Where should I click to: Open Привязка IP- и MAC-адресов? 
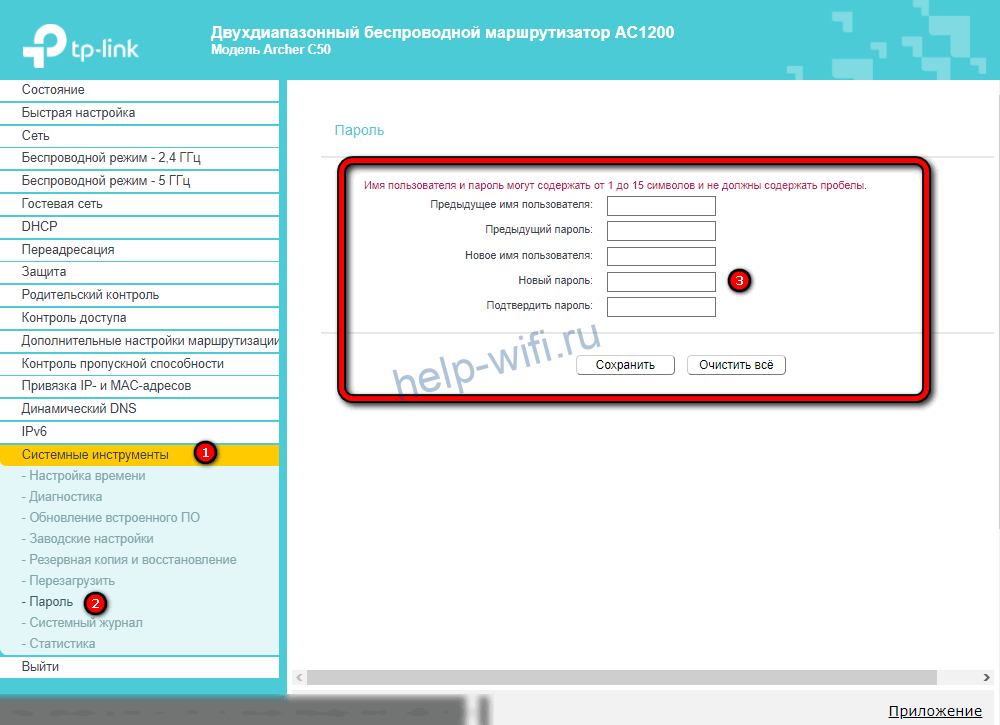139,386
